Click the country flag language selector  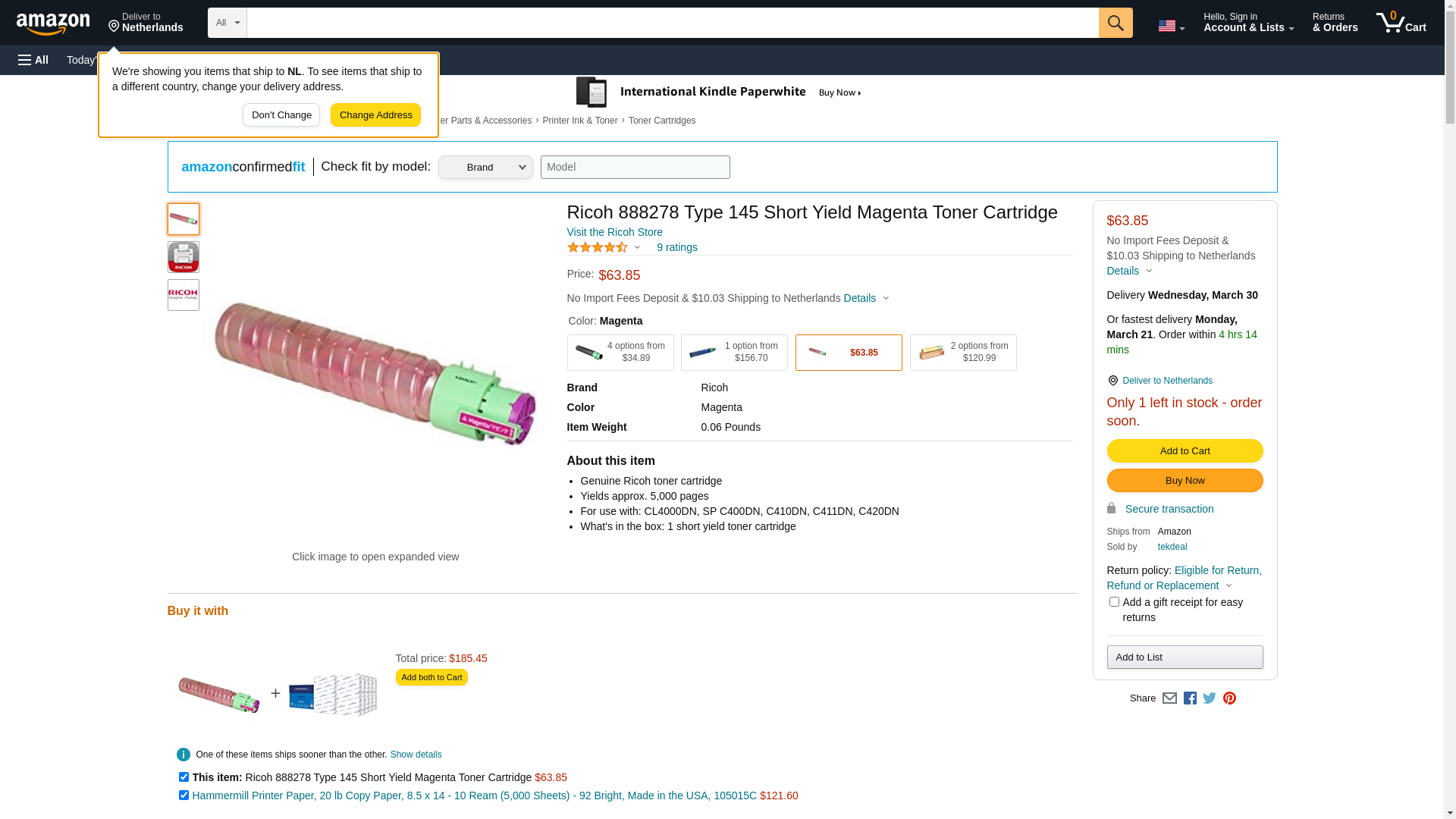coord(1171,26)
